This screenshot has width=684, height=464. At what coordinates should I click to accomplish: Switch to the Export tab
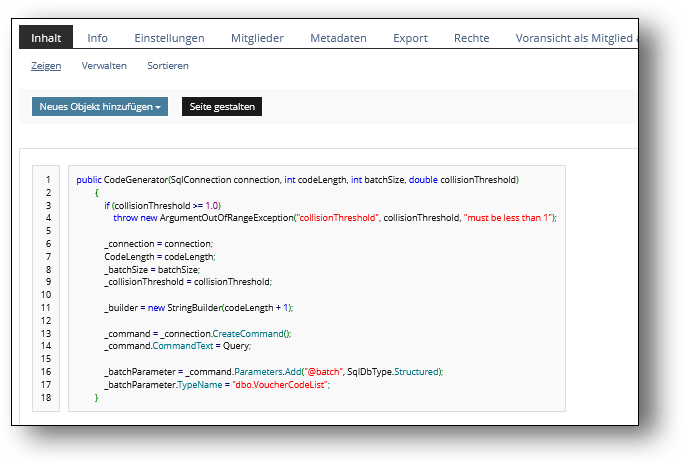[410, 38]
